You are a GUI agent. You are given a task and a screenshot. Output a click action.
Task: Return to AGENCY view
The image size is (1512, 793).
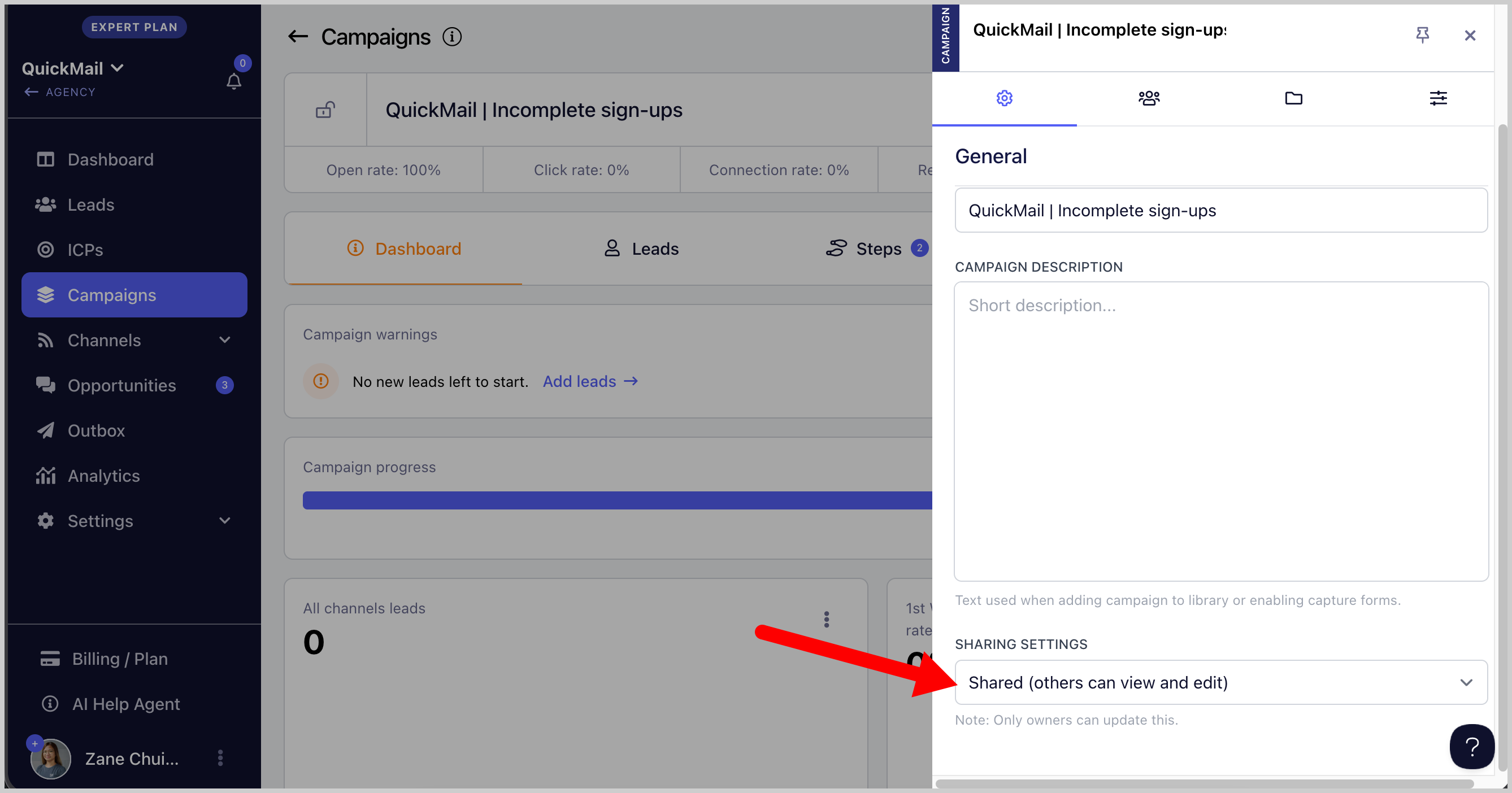59,92
